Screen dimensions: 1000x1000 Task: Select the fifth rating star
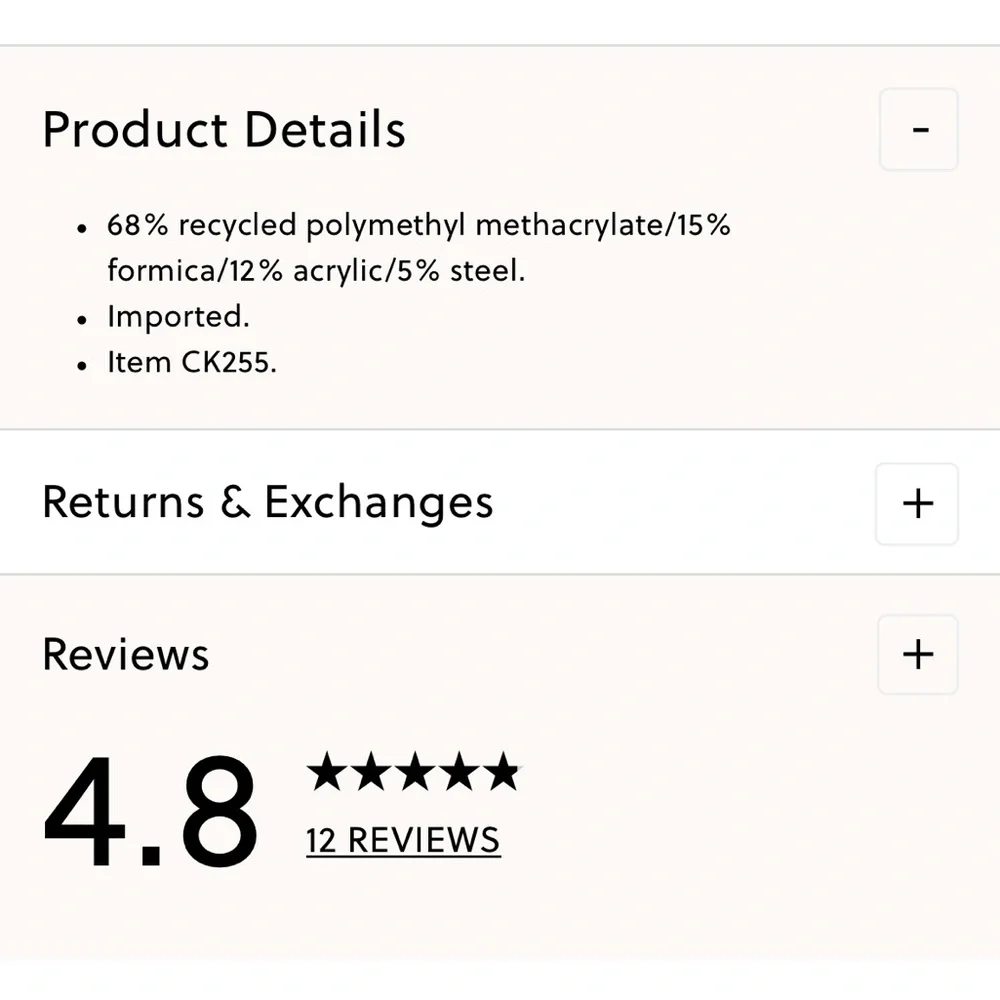coord(503,771)
